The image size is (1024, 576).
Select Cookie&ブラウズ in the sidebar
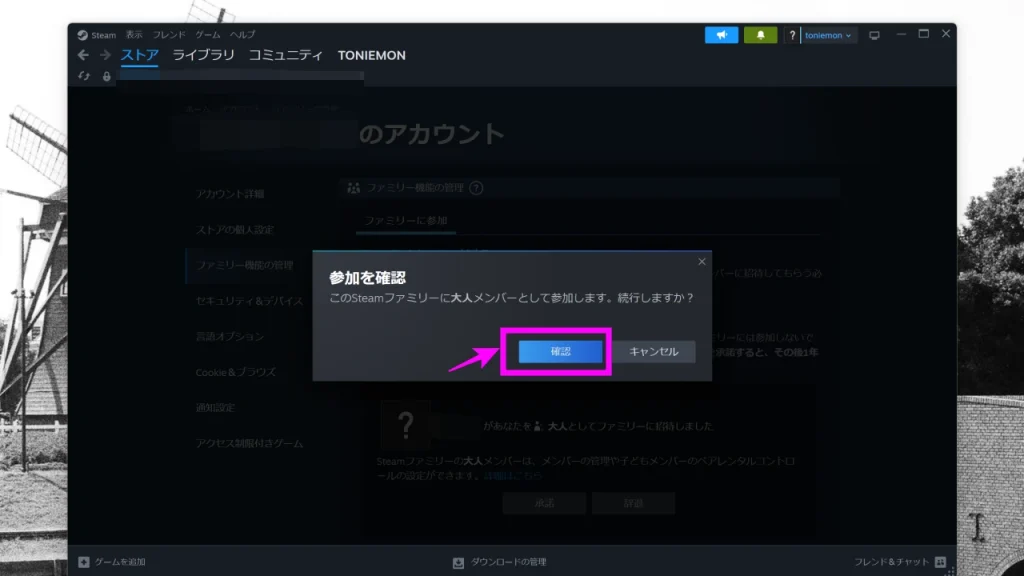236,372
